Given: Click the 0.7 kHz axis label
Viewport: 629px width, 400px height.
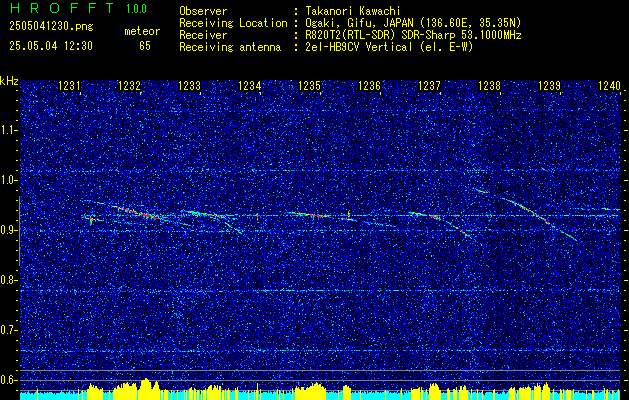Looking at the screenshot, I should 8,330.
